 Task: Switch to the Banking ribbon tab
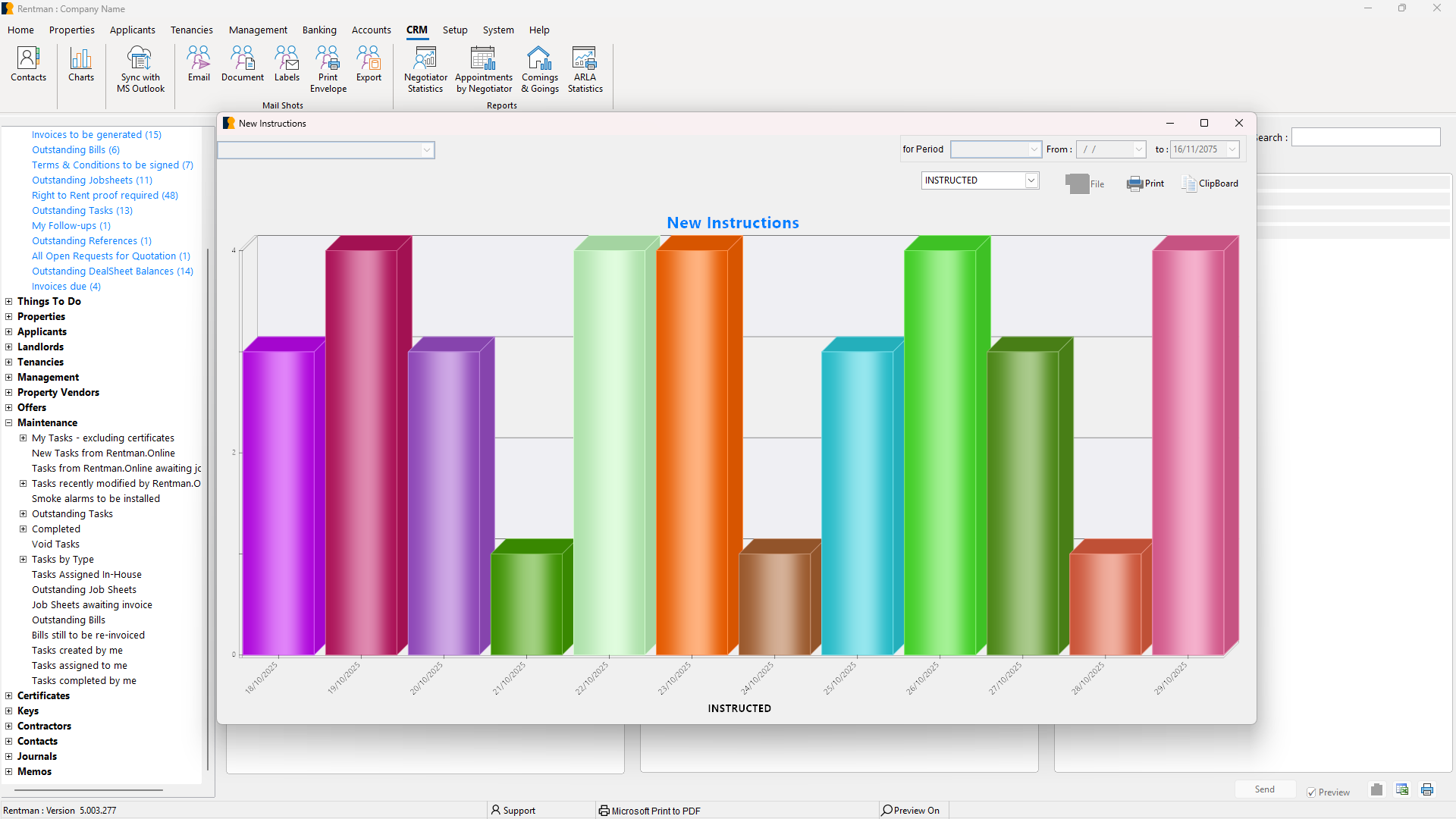tap(319, 30)
